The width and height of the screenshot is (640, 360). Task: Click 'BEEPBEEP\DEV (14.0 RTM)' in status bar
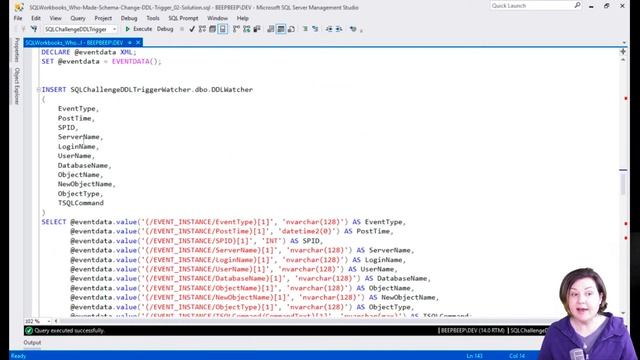pyautogui.click(x=472, y=331)
